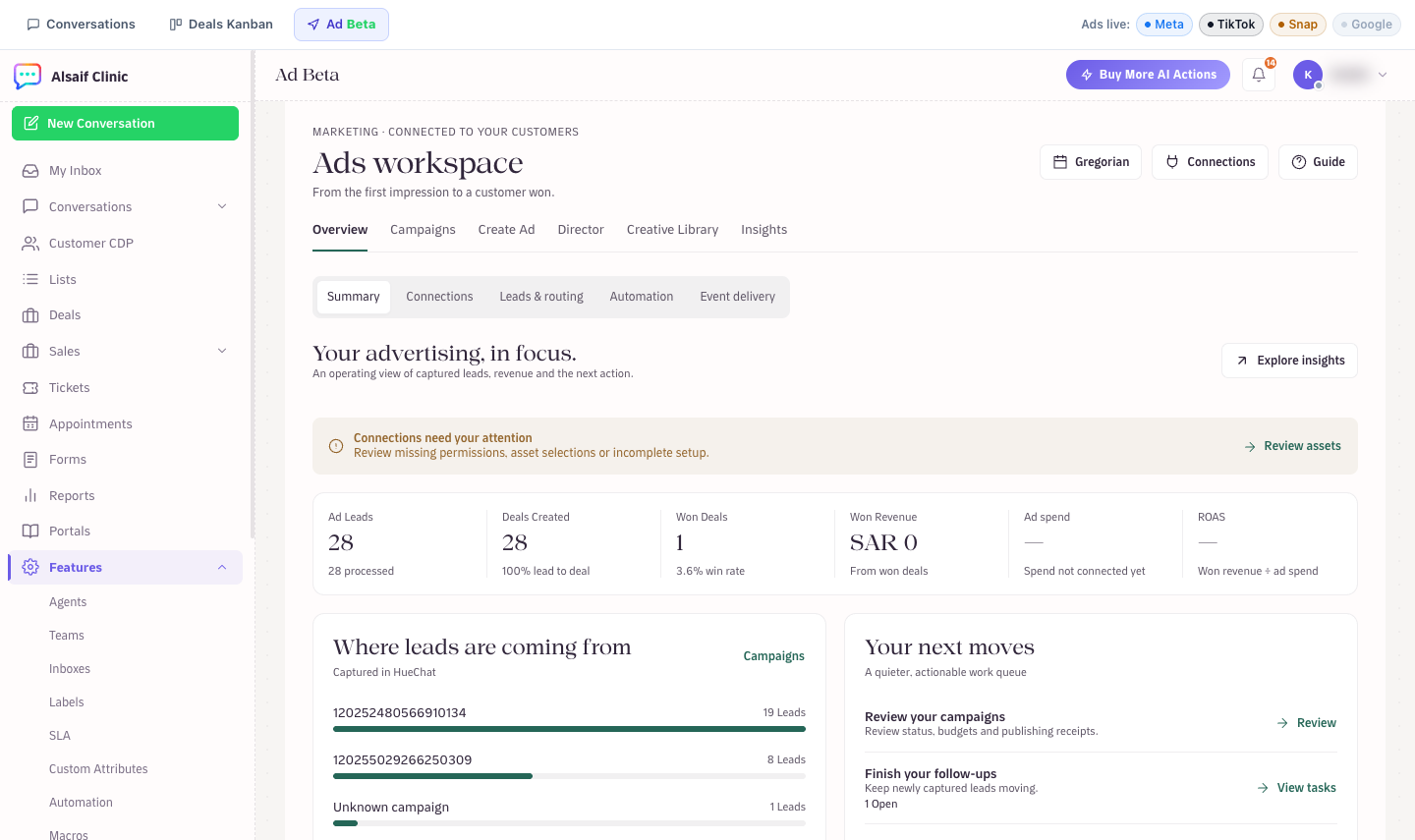Image resolution: width=1415 pixels, height=840 pixels.
Task: Click the warning icon in attention banner
Action: tap(336, 446)
